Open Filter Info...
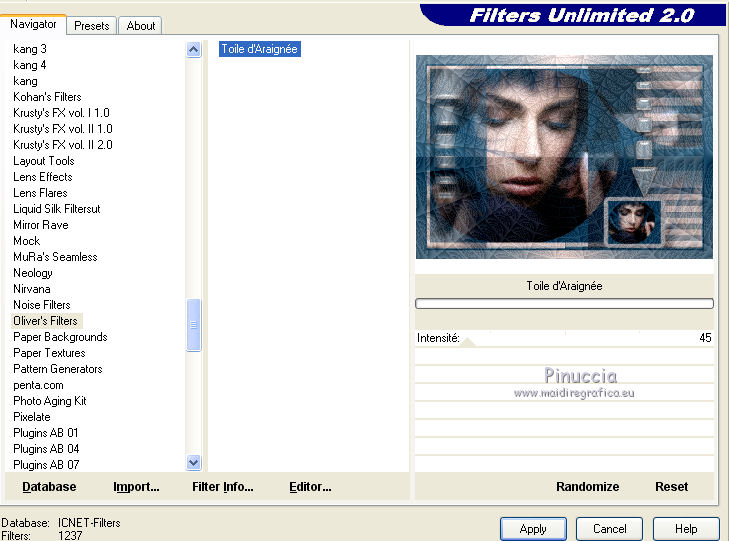Viewport: 729px width, 541px height. pos(223,487)
